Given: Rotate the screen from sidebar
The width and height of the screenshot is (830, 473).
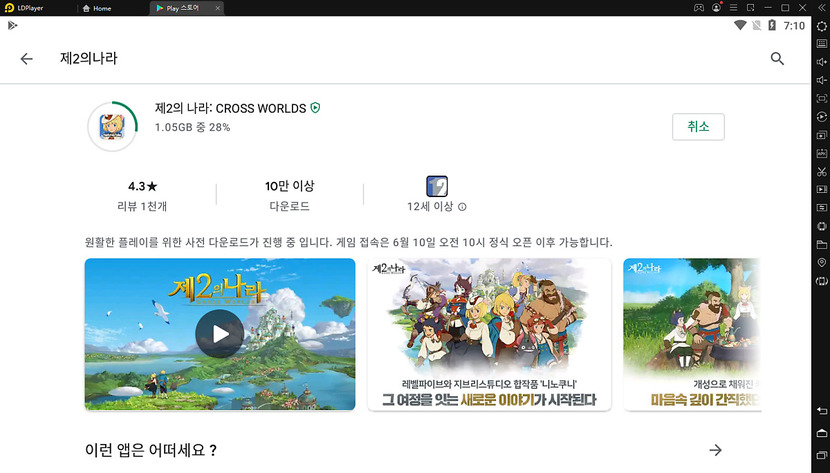Looking at the screenshot, I should point(822,281).
